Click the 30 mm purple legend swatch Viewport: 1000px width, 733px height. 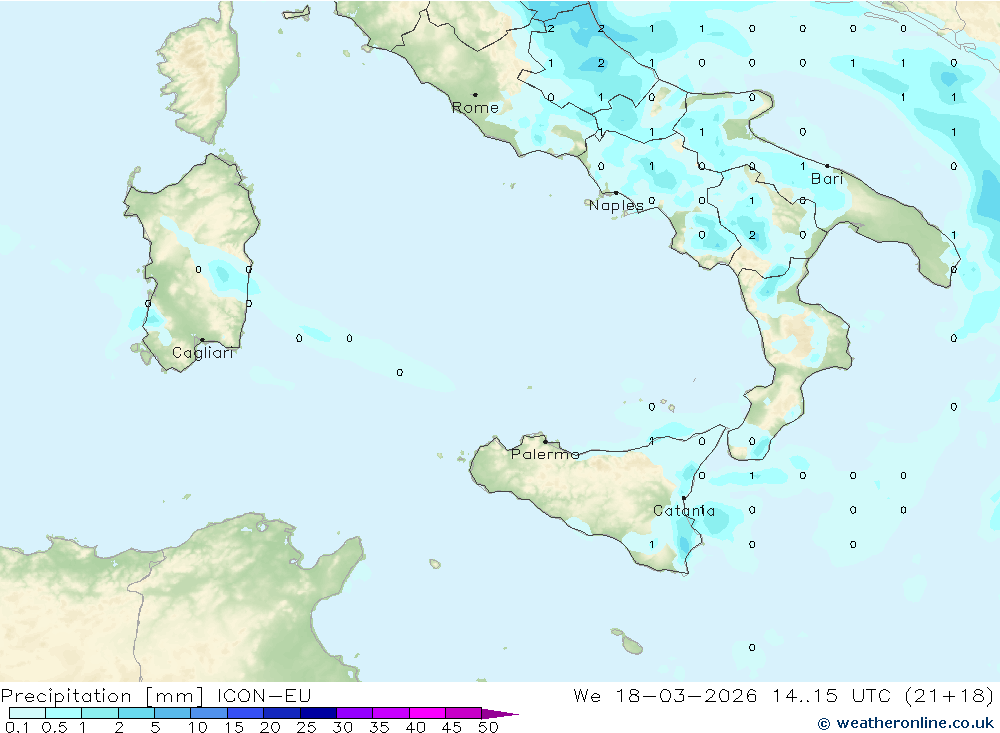[x=355, y=713]
